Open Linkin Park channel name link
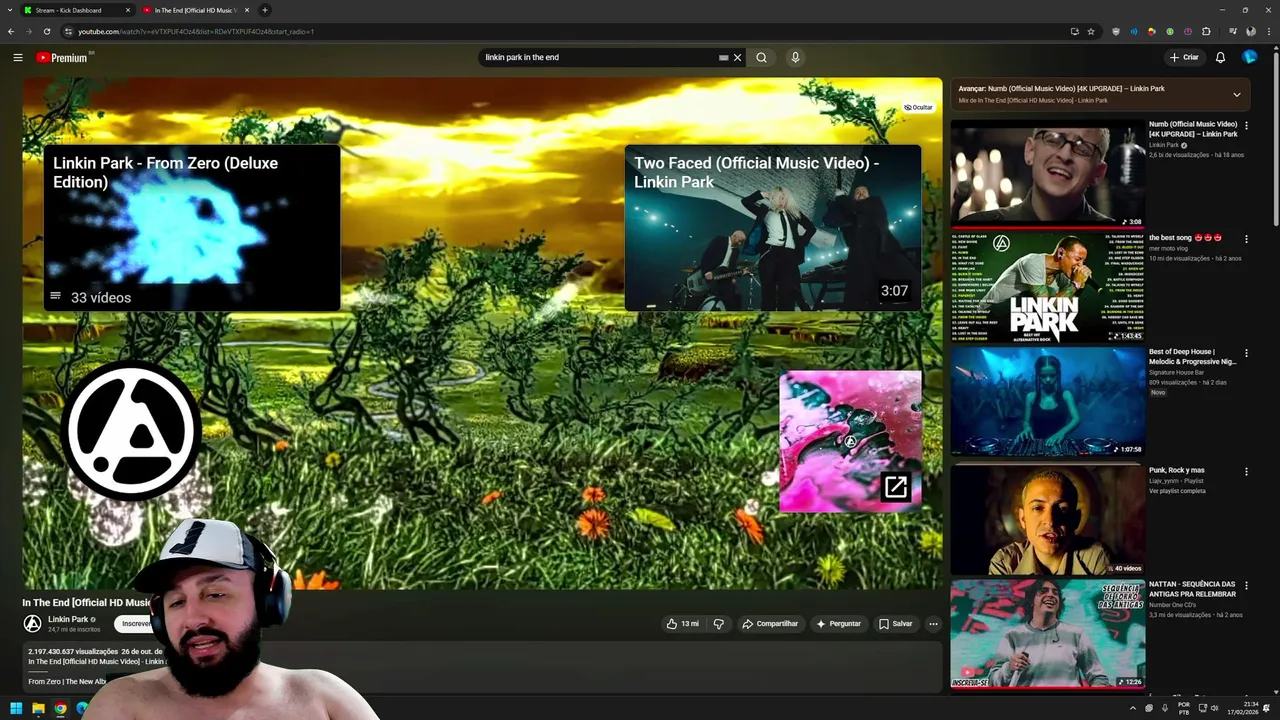1280x720 pixels. [x=68, y=619]
